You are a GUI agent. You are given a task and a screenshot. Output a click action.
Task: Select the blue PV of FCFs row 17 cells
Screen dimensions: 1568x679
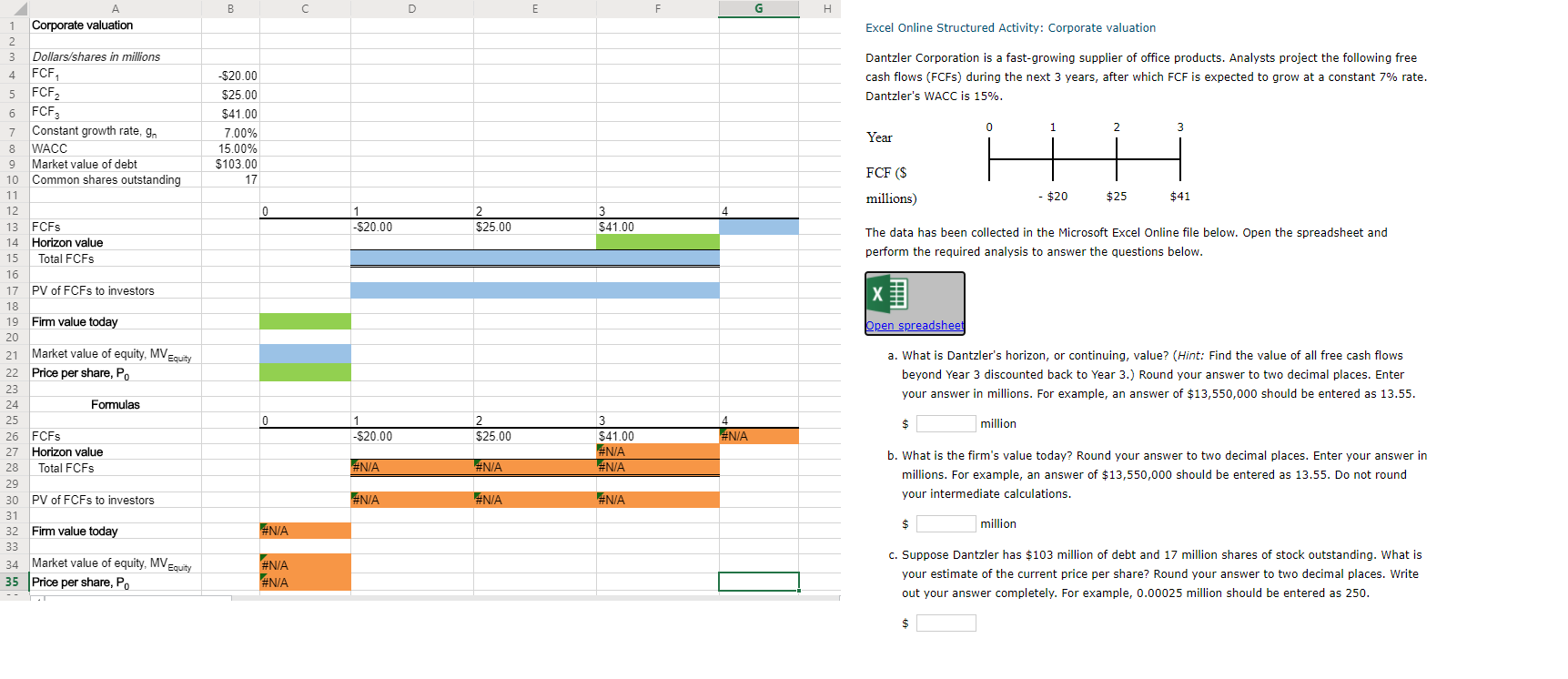535,290
